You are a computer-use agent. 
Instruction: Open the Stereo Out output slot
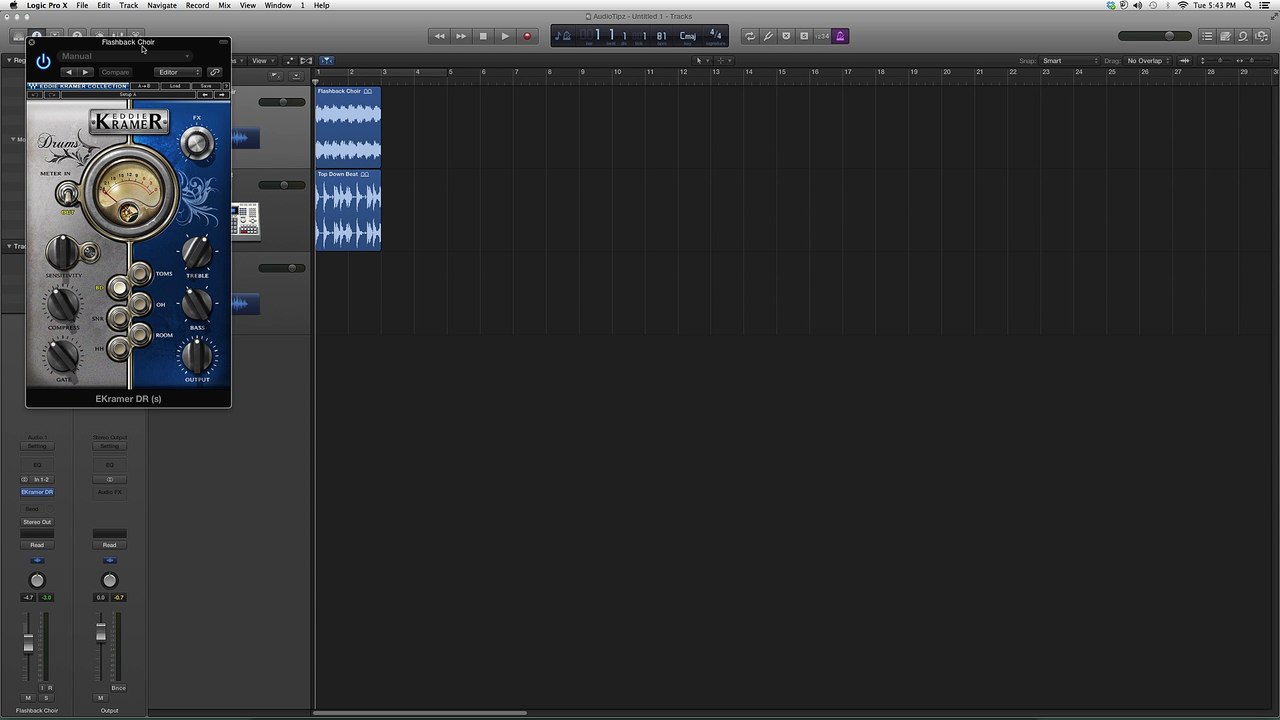pos(37,522)
